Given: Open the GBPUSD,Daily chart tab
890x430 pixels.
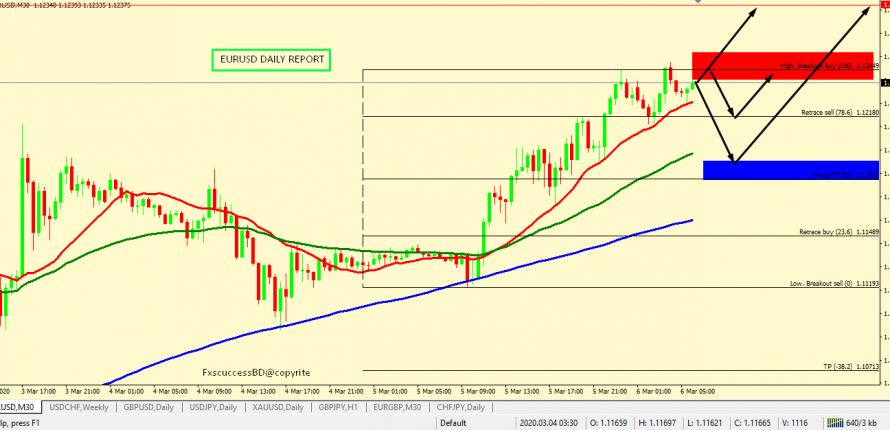Looking at the screenshot, I should point(148,408).
